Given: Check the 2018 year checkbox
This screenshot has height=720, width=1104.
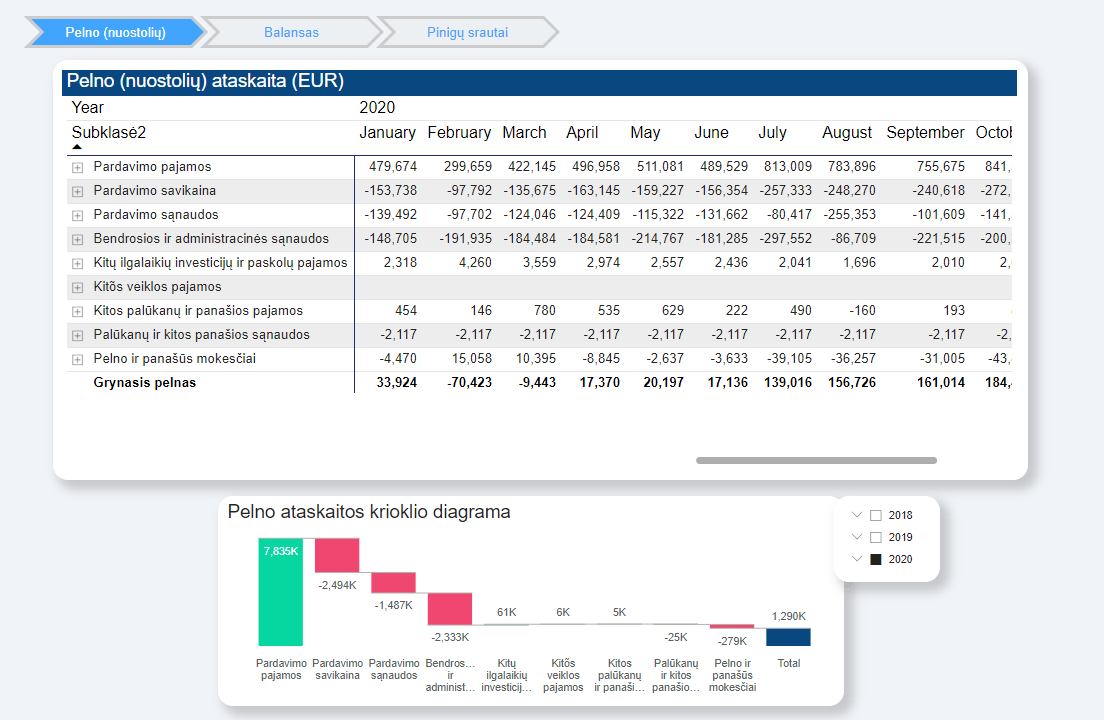Looking at the screenshot, I should (876, 516).
